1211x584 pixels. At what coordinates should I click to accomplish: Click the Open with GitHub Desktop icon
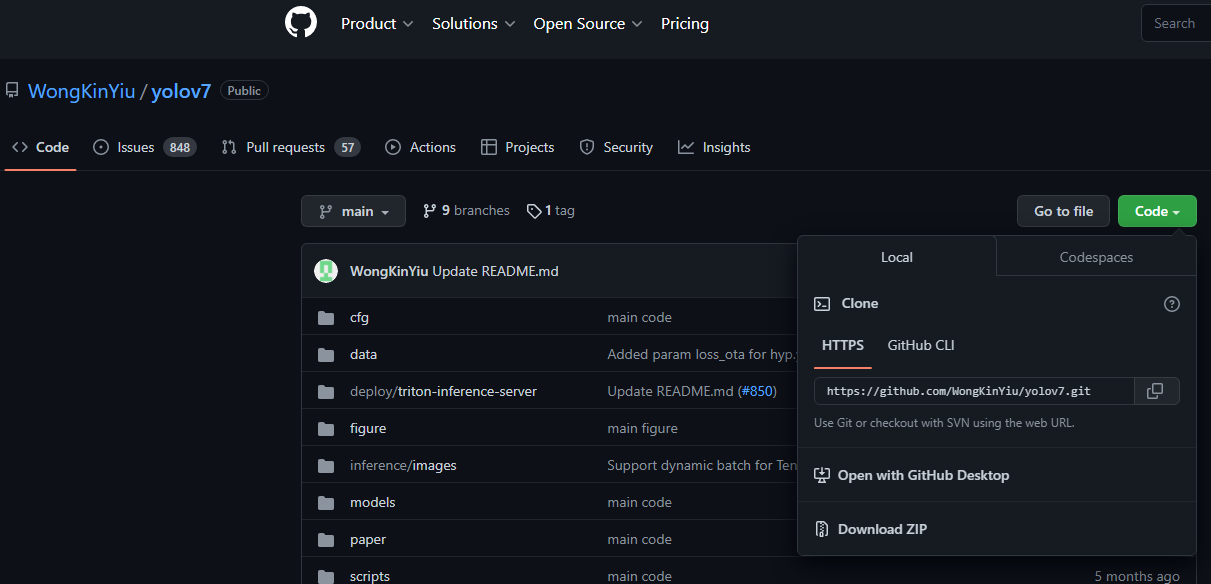[822, 475]
